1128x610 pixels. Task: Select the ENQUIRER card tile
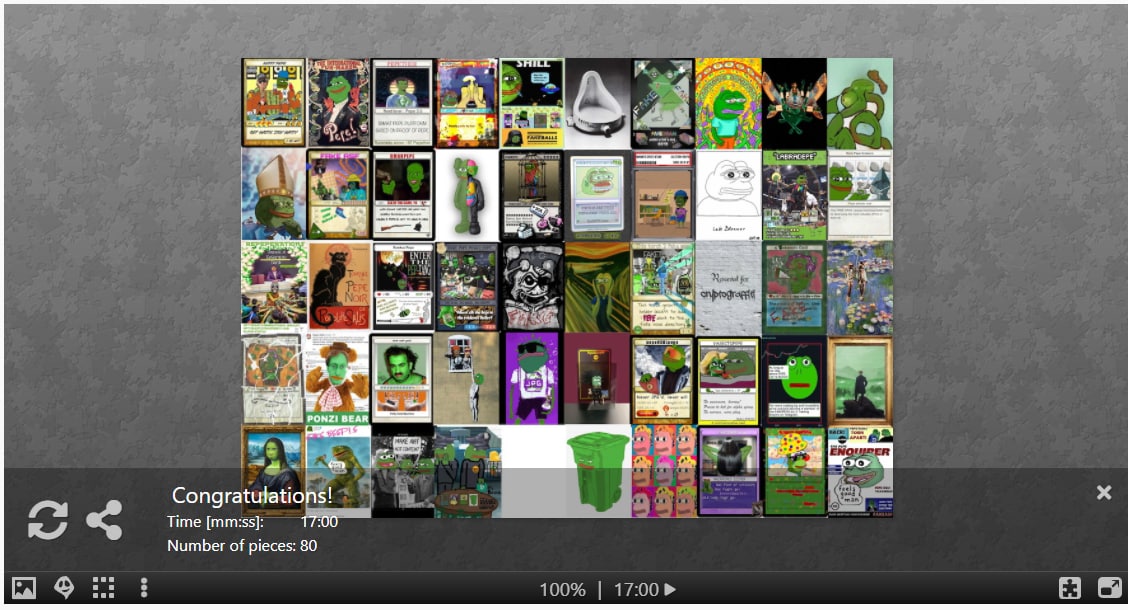860,471
